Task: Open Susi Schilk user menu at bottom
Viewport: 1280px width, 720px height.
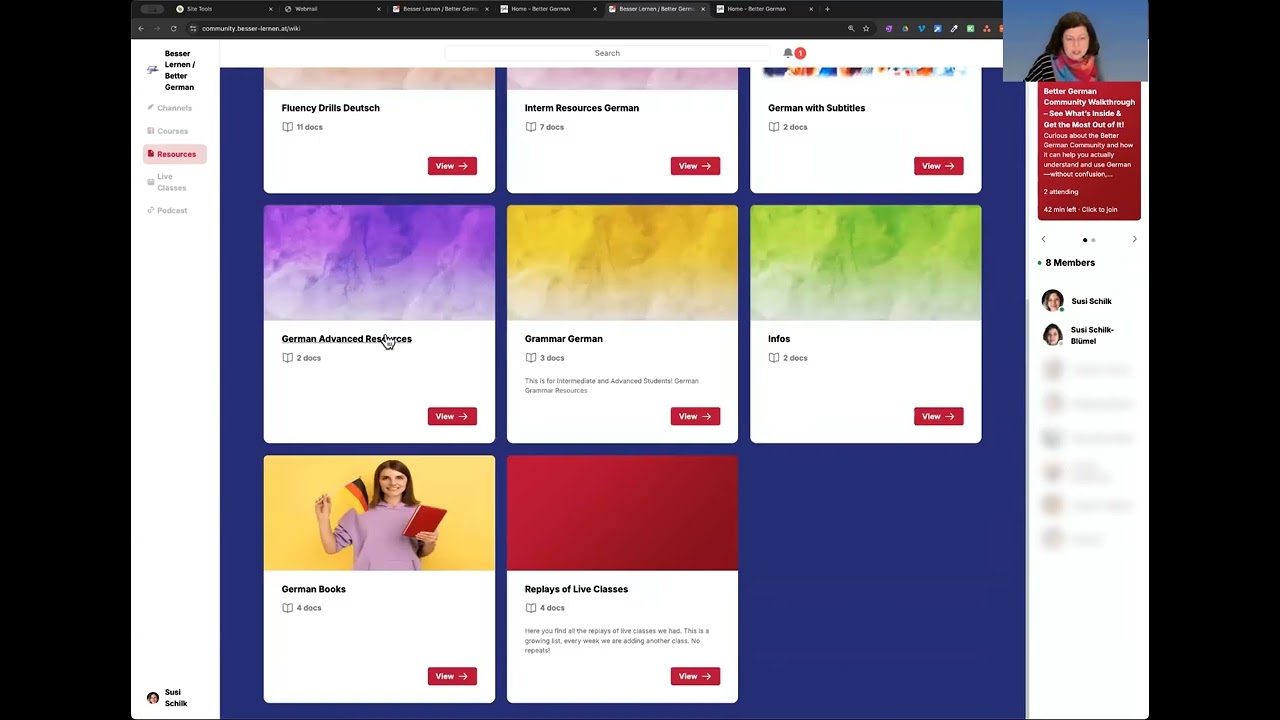Action: [167, 698]
